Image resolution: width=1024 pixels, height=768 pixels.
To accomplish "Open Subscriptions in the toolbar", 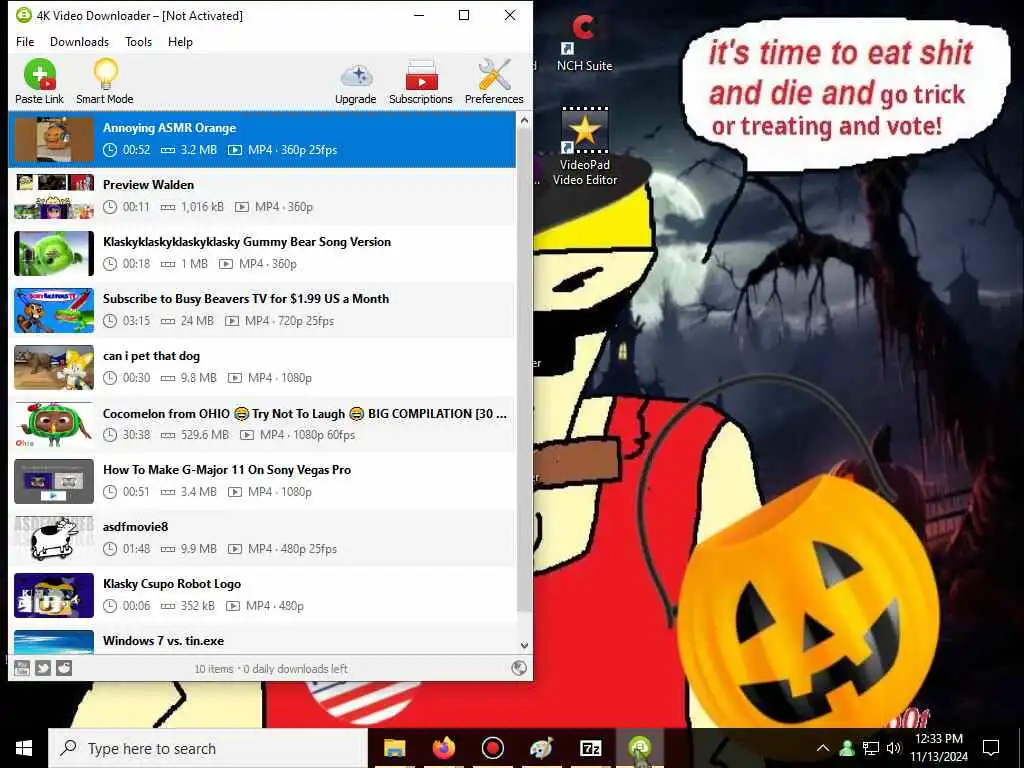I will coord(421,81).
